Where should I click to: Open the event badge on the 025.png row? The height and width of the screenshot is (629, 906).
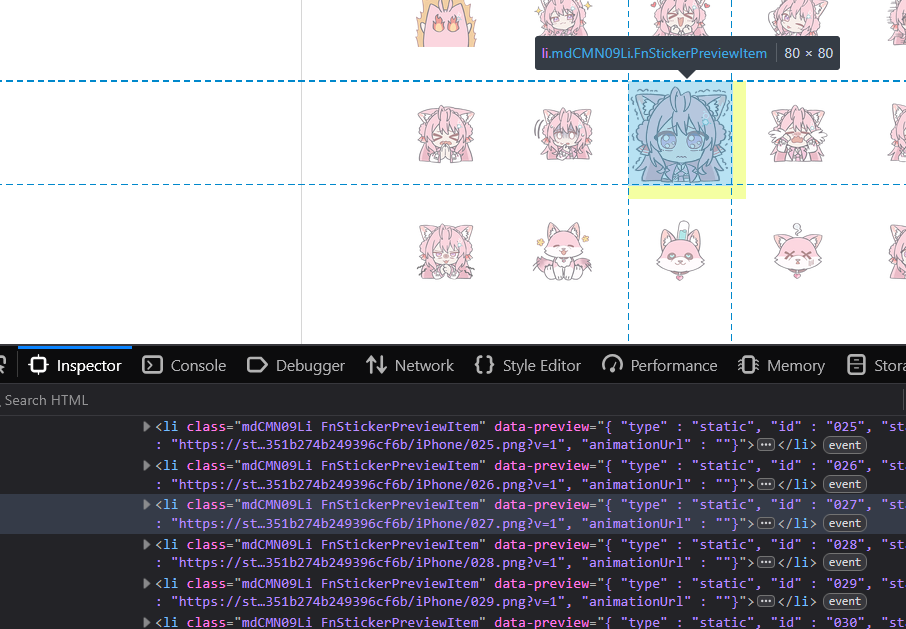pyautogui.click(x=845, y=445)
